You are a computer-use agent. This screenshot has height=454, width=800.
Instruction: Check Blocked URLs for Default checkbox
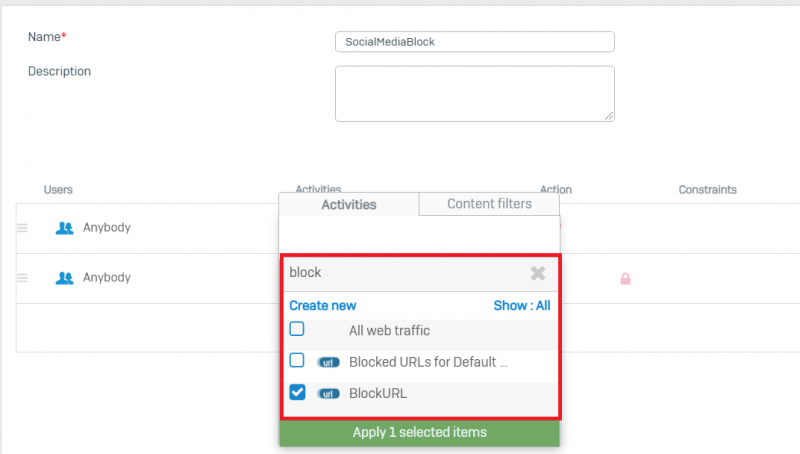point(297,361)
